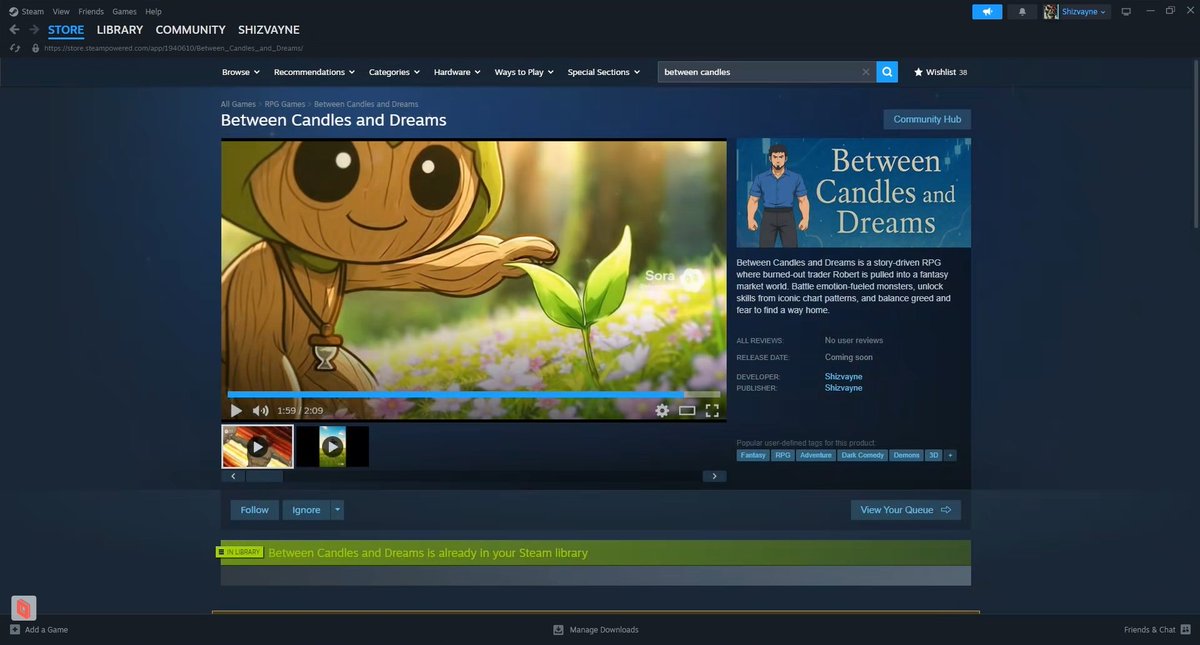Visit developer Shizvayne's page
The height and width of the screenshot is (645, 1200).
click(843, 376)
